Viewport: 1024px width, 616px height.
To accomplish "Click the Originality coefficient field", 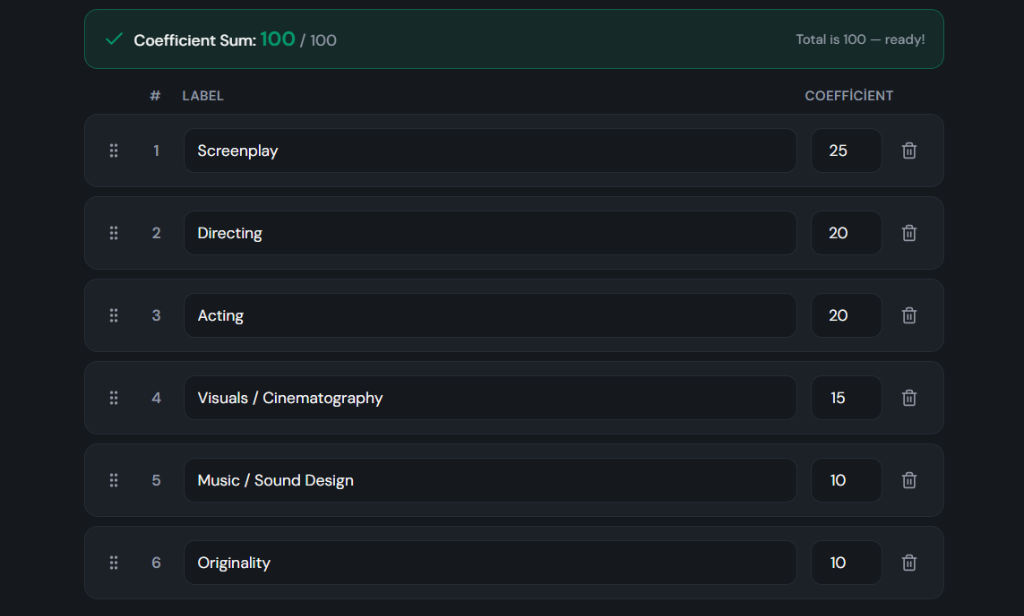I will [846, 562].
